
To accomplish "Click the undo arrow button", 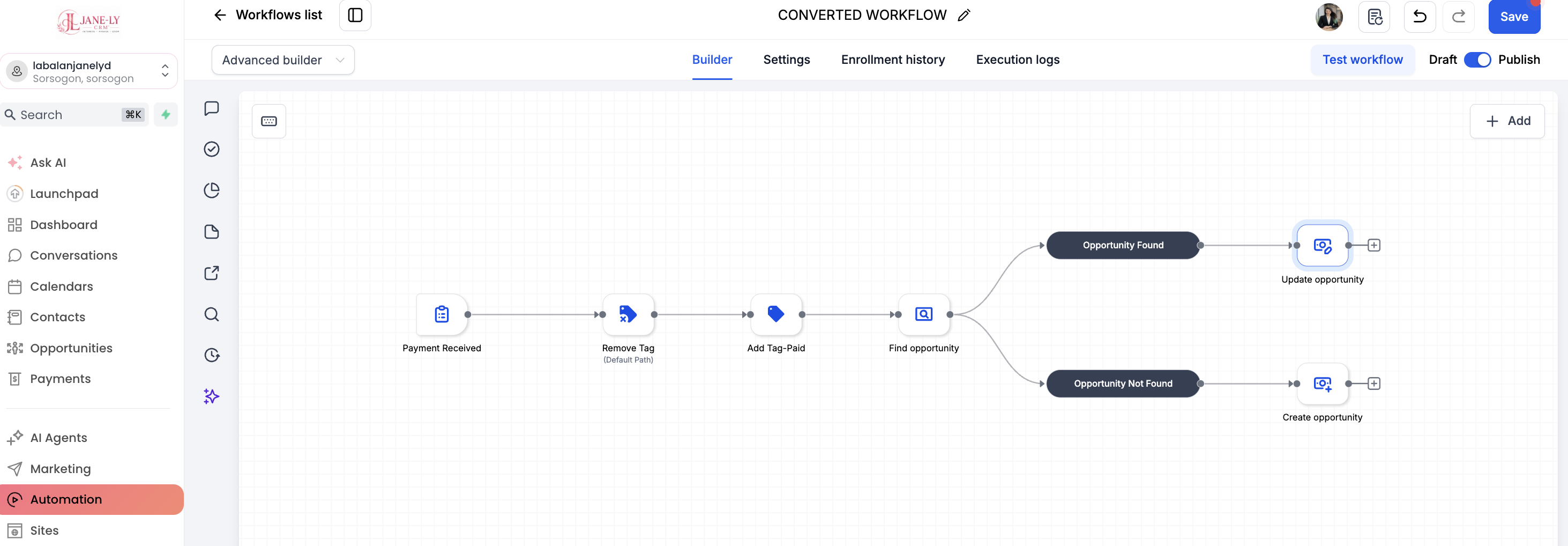I will coord(1420,17).
